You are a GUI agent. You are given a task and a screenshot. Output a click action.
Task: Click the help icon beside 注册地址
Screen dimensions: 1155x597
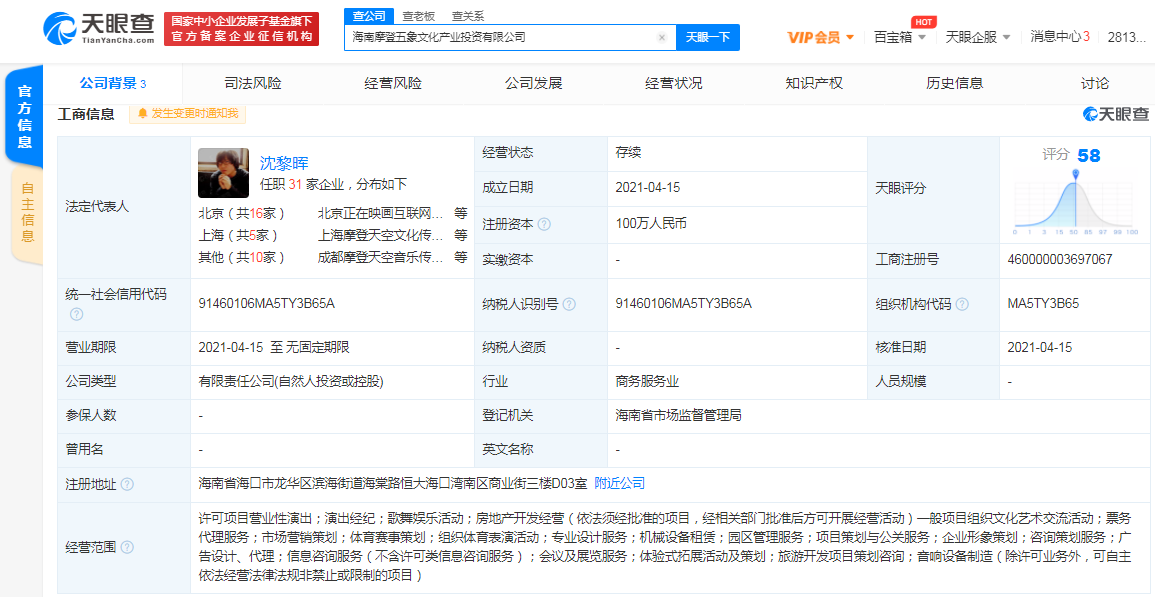tap(127, 484)
